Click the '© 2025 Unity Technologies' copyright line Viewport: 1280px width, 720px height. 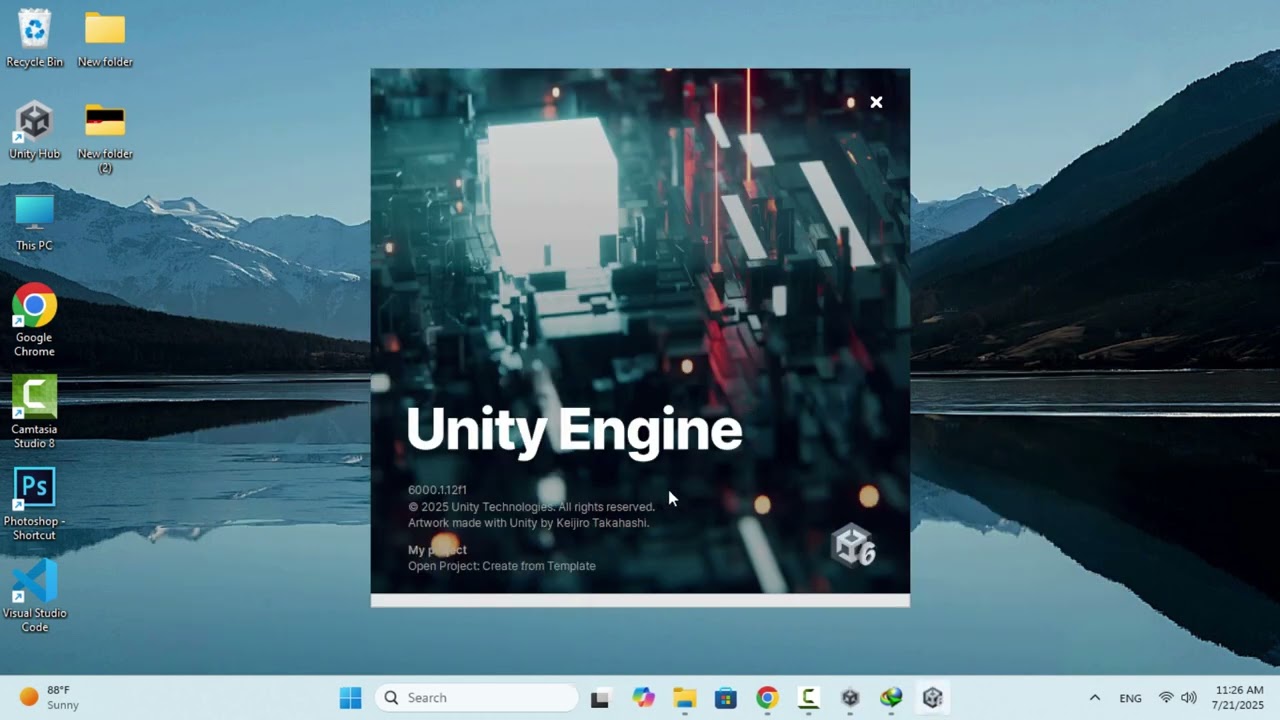[531, 507]
